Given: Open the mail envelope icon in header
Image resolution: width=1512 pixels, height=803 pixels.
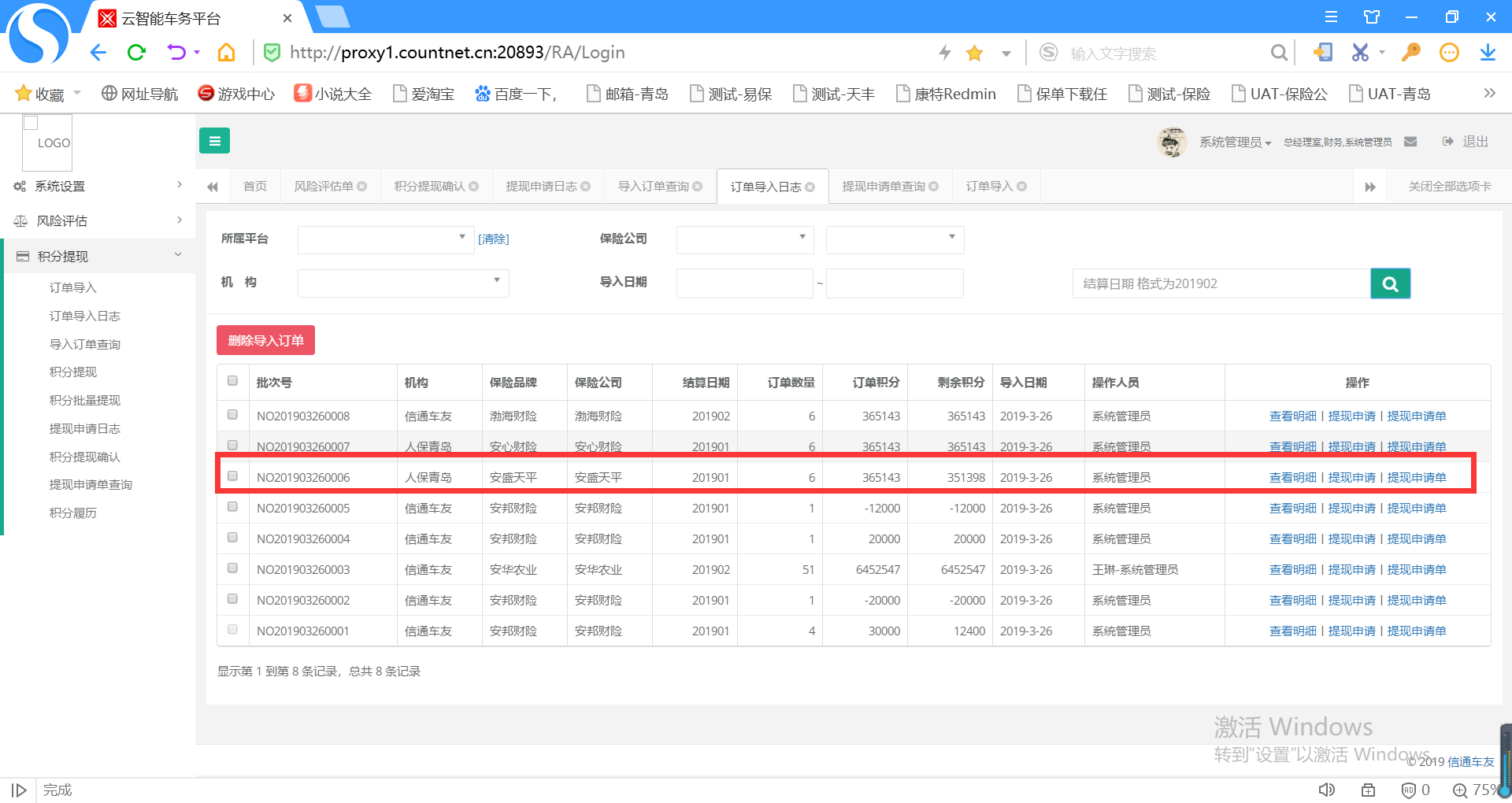Looking at the screenshot, I should click(x=1410, y=142).
